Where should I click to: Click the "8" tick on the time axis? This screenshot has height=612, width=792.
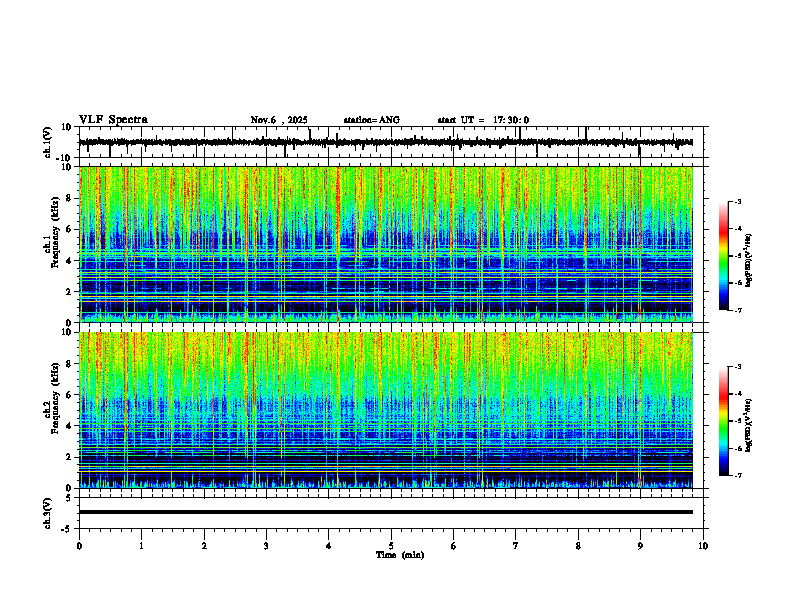[x=578, y=546]
